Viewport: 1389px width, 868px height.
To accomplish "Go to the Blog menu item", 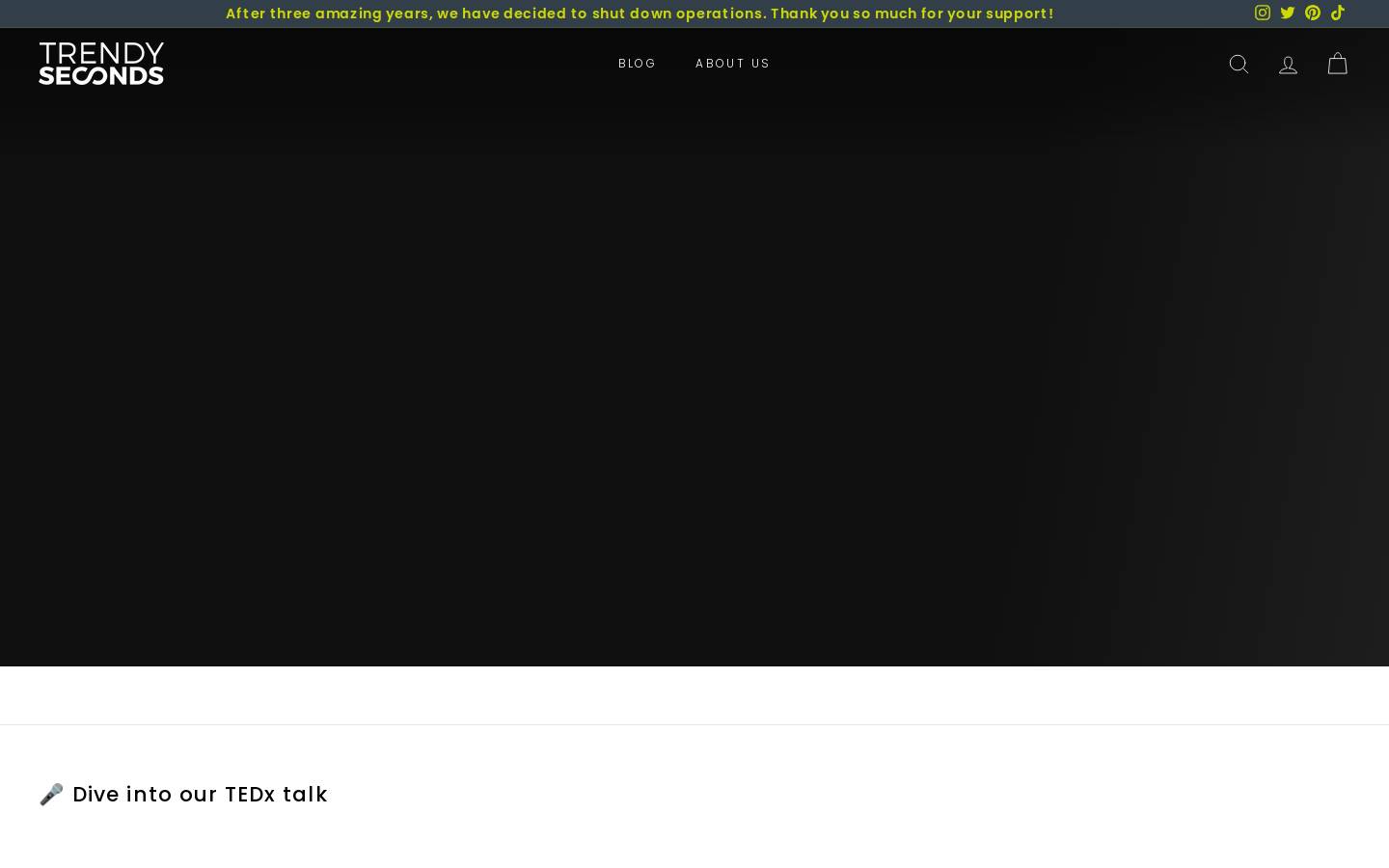I will coord(637,64).
